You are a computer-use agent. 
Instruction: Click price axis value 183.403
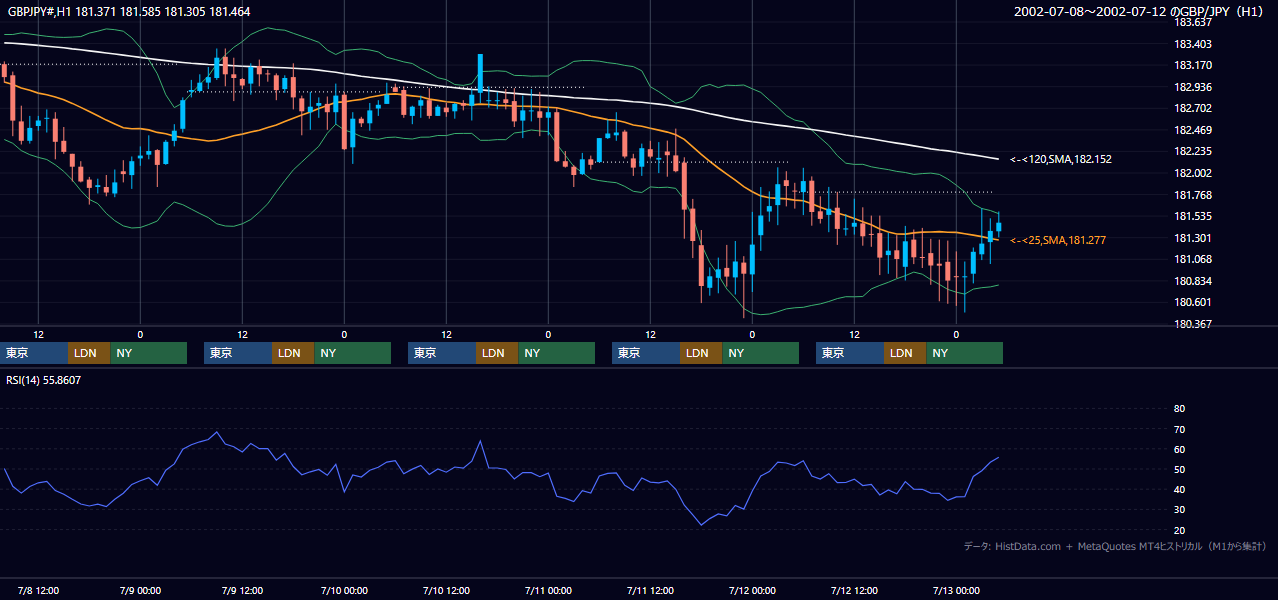tap(1192, 44)
